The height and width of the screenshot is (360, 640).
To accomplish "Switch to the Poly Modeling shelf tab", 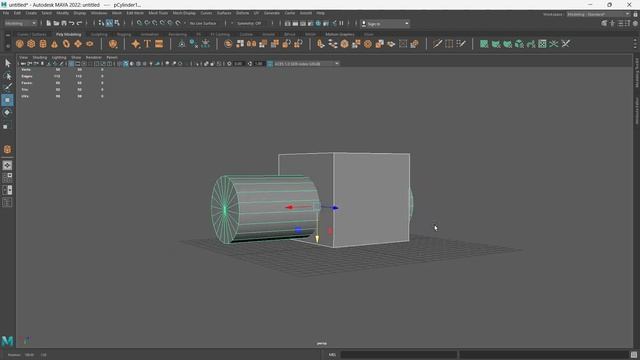I will (x=69, y=35).
